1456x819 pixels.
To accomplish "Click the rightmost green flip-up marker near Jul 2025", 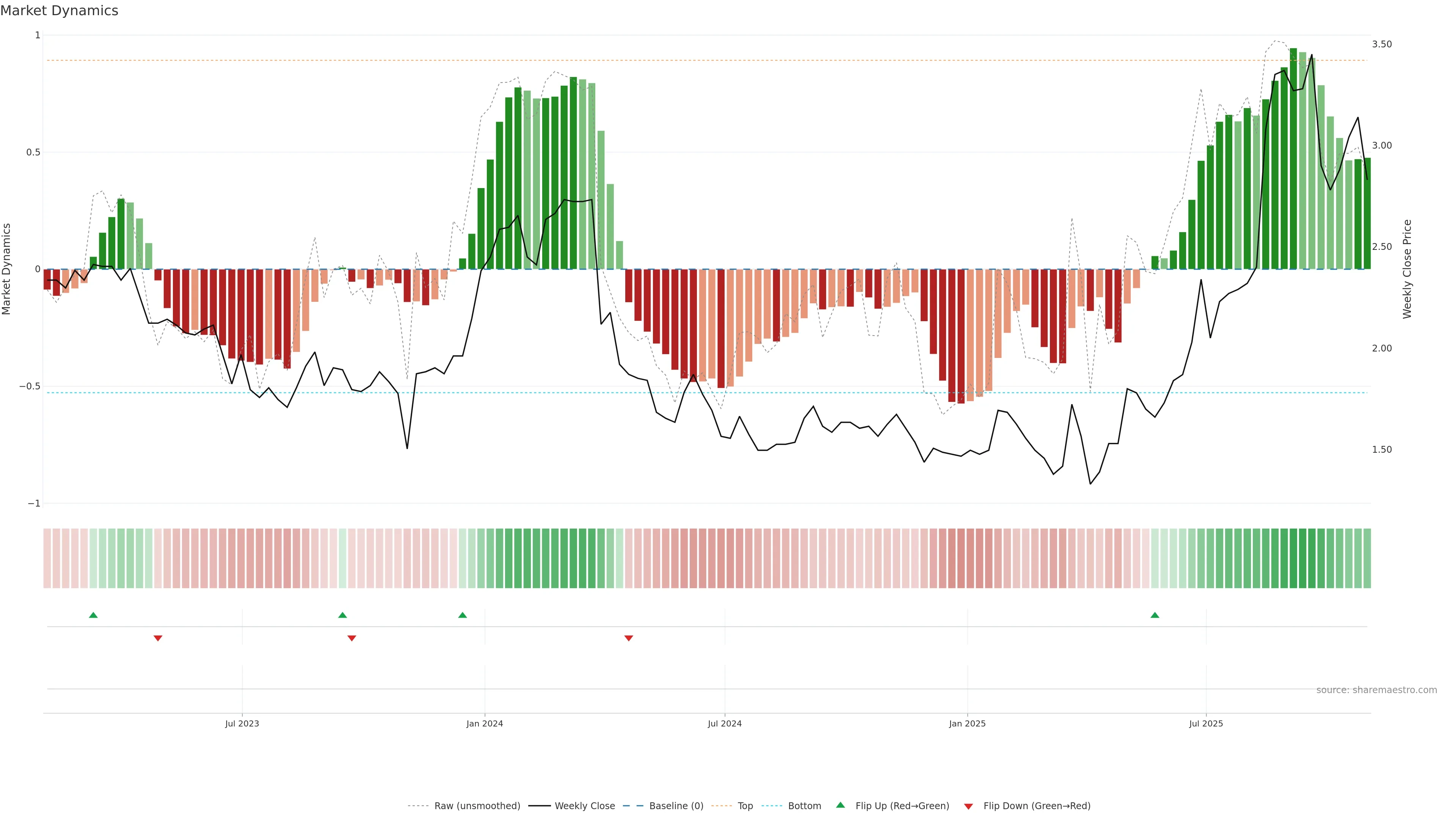I will click(1155, 615).
